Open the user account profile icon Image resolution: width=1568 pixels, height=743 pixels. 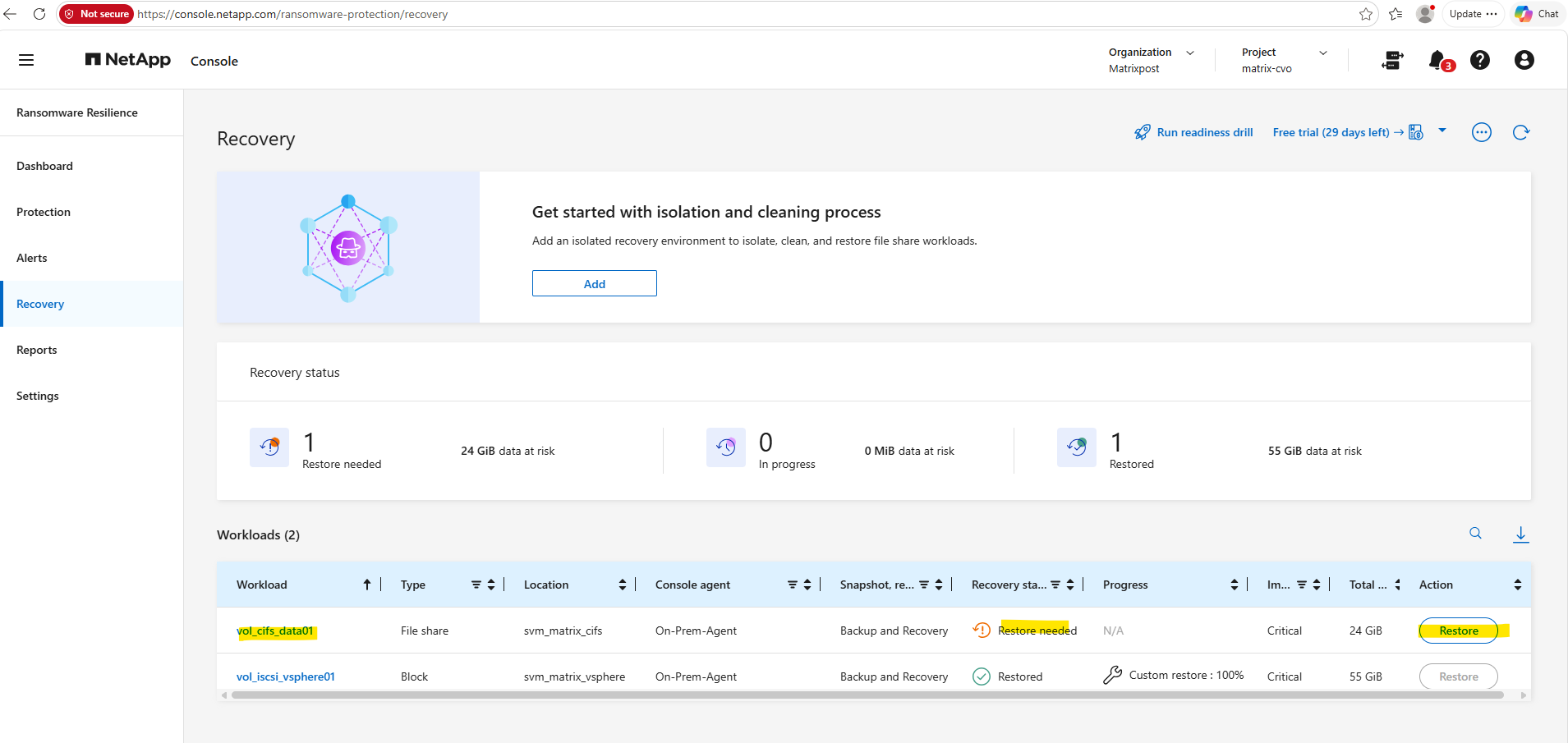(1524, 60)
